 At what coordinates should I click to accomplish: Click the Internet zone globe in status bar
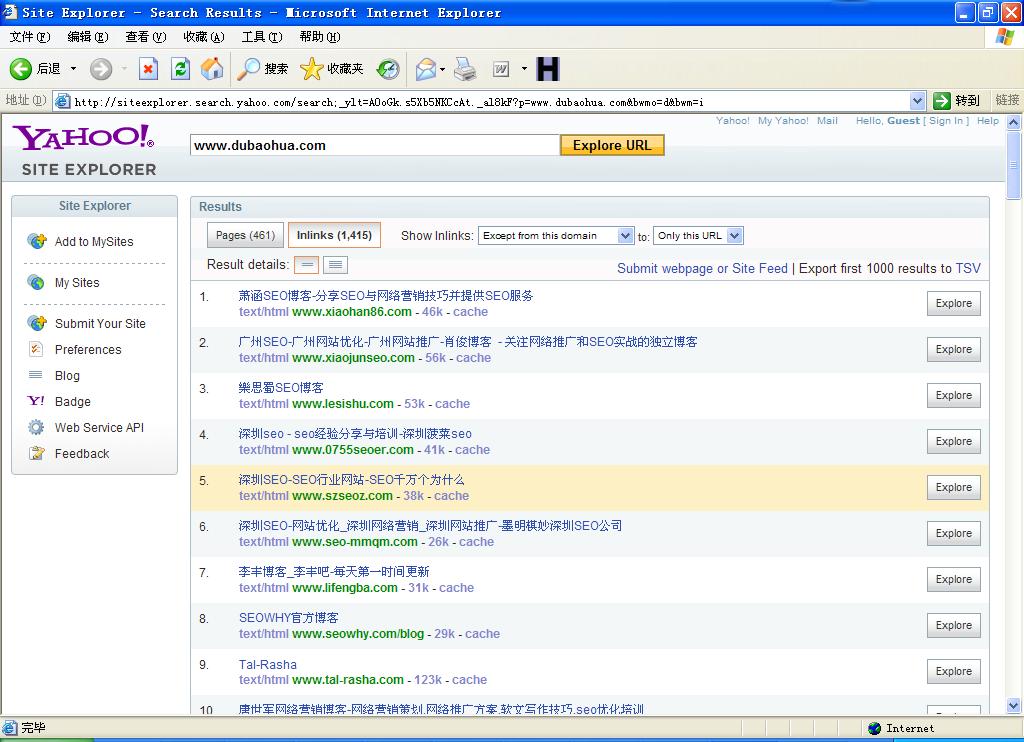coord(874,728)
